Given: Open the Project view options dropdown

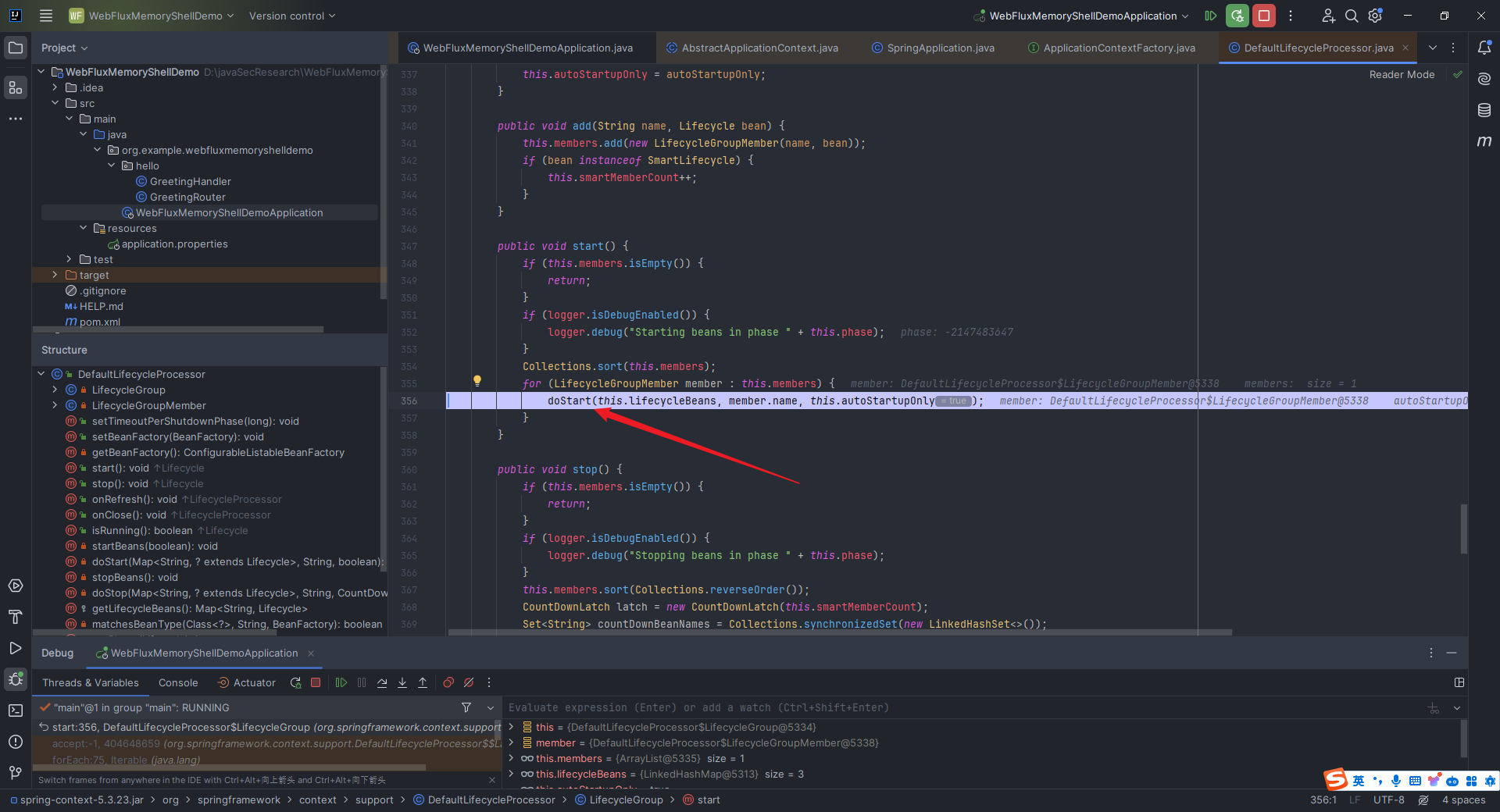Looking at the screenshot, I should (x=64, y=48).
